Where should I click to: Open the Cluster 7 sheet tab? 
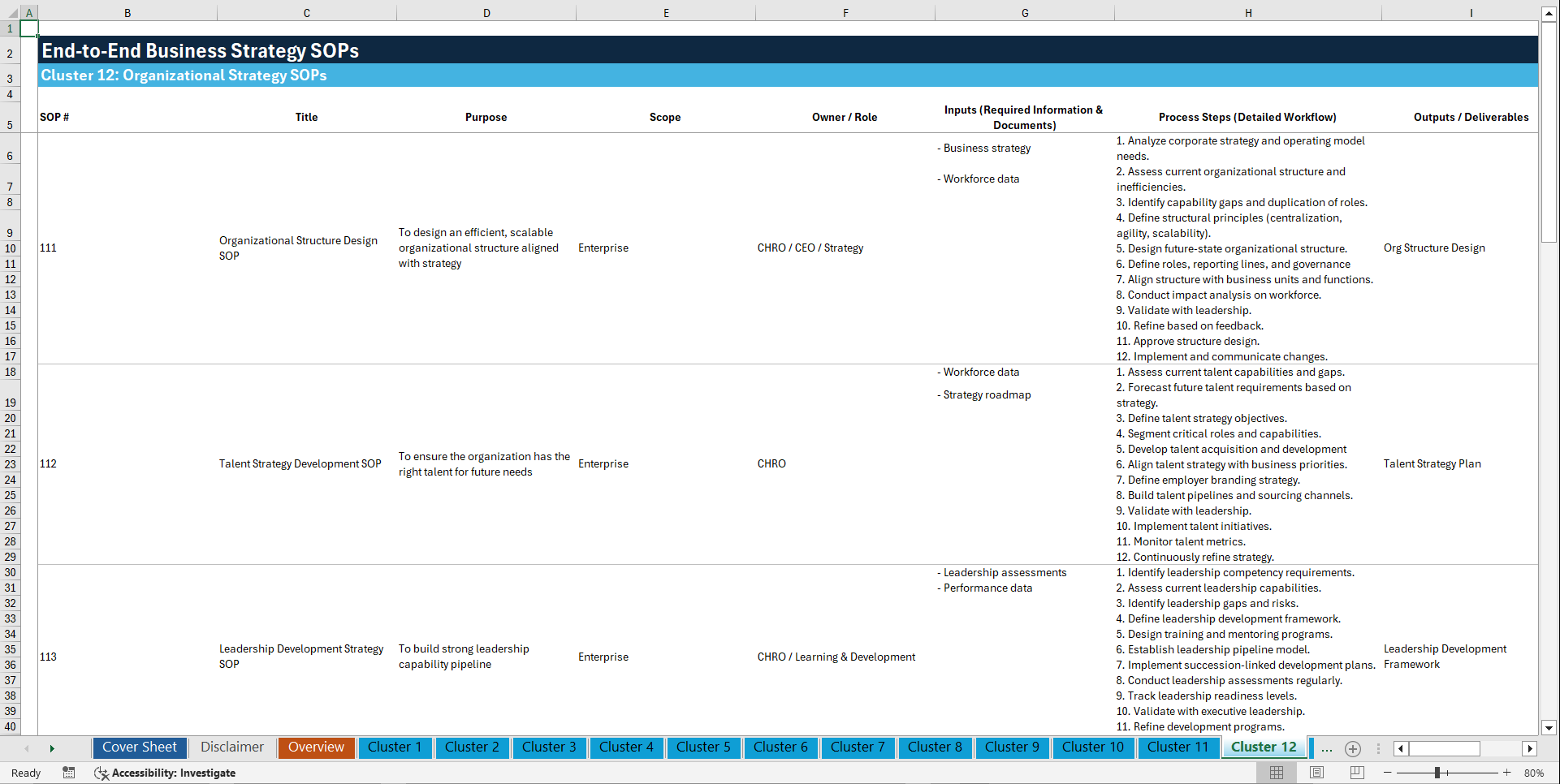pos(858,747)
